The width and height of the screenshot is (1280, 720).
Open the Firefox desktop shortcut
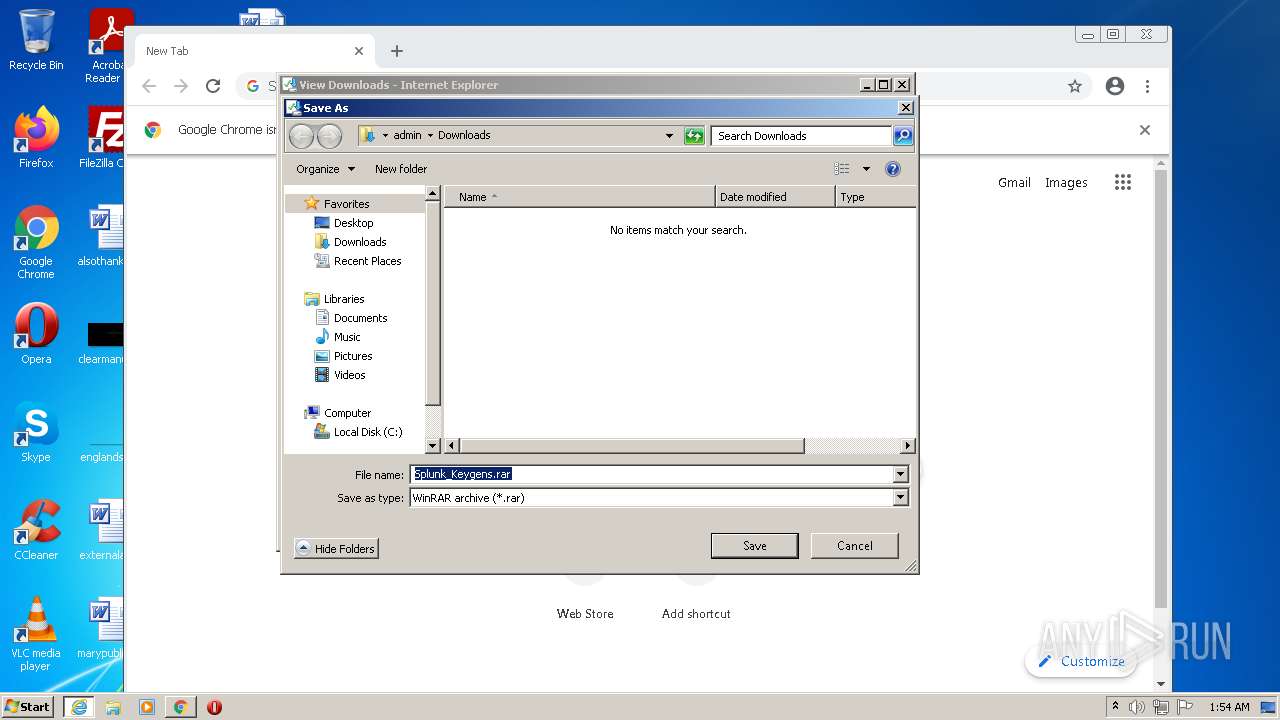click(36, 138)
